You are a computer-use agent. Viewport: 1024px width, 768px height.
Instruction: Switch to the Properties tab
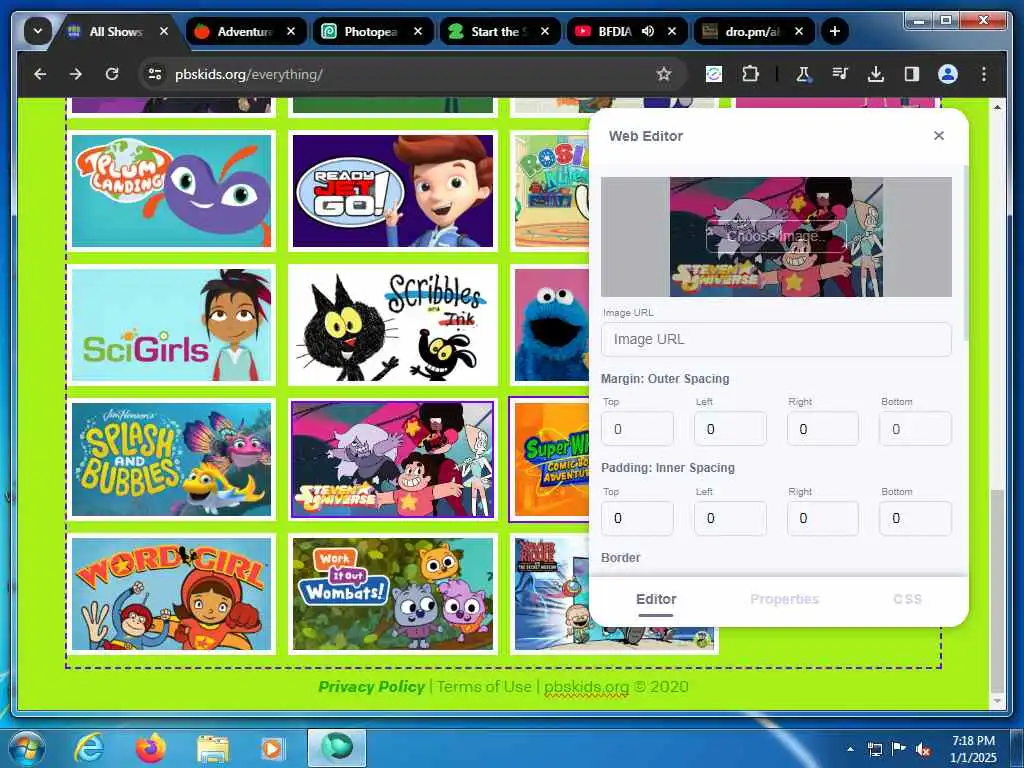tap(784, 600)
